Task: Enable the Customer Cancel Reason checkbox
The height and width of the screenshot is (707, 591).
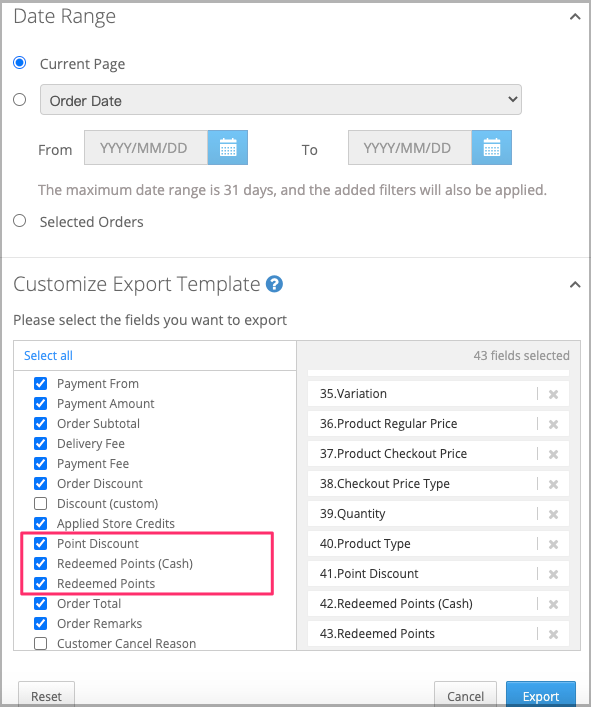Action: (x=41, y=643)
